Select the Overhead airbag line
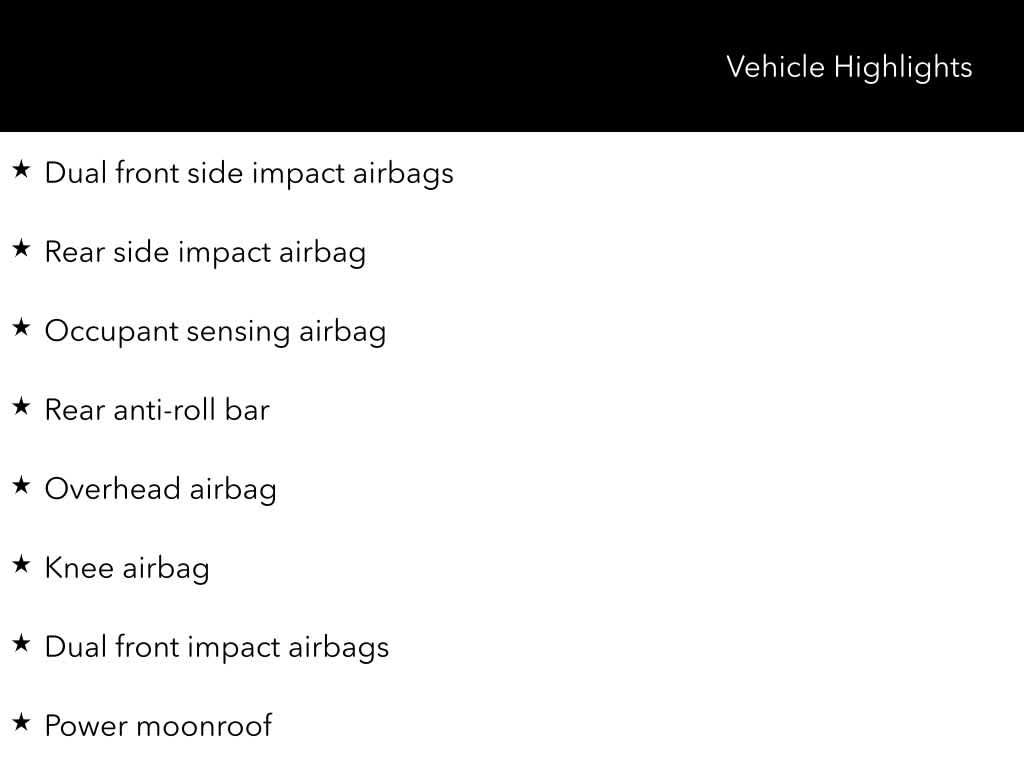 pyautogui.click(x=160, y=489)
